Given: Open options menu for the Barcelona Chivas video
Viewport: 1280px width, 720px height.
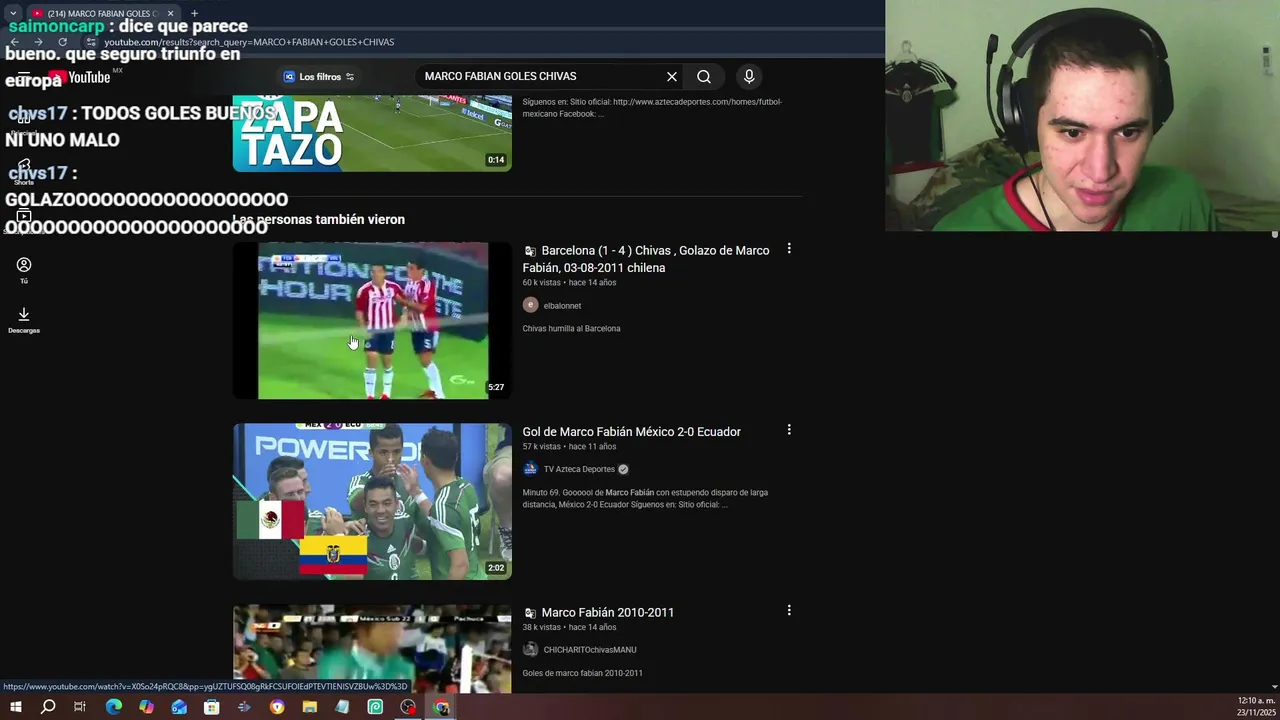Looking at the screenshot, I should 789,248.
